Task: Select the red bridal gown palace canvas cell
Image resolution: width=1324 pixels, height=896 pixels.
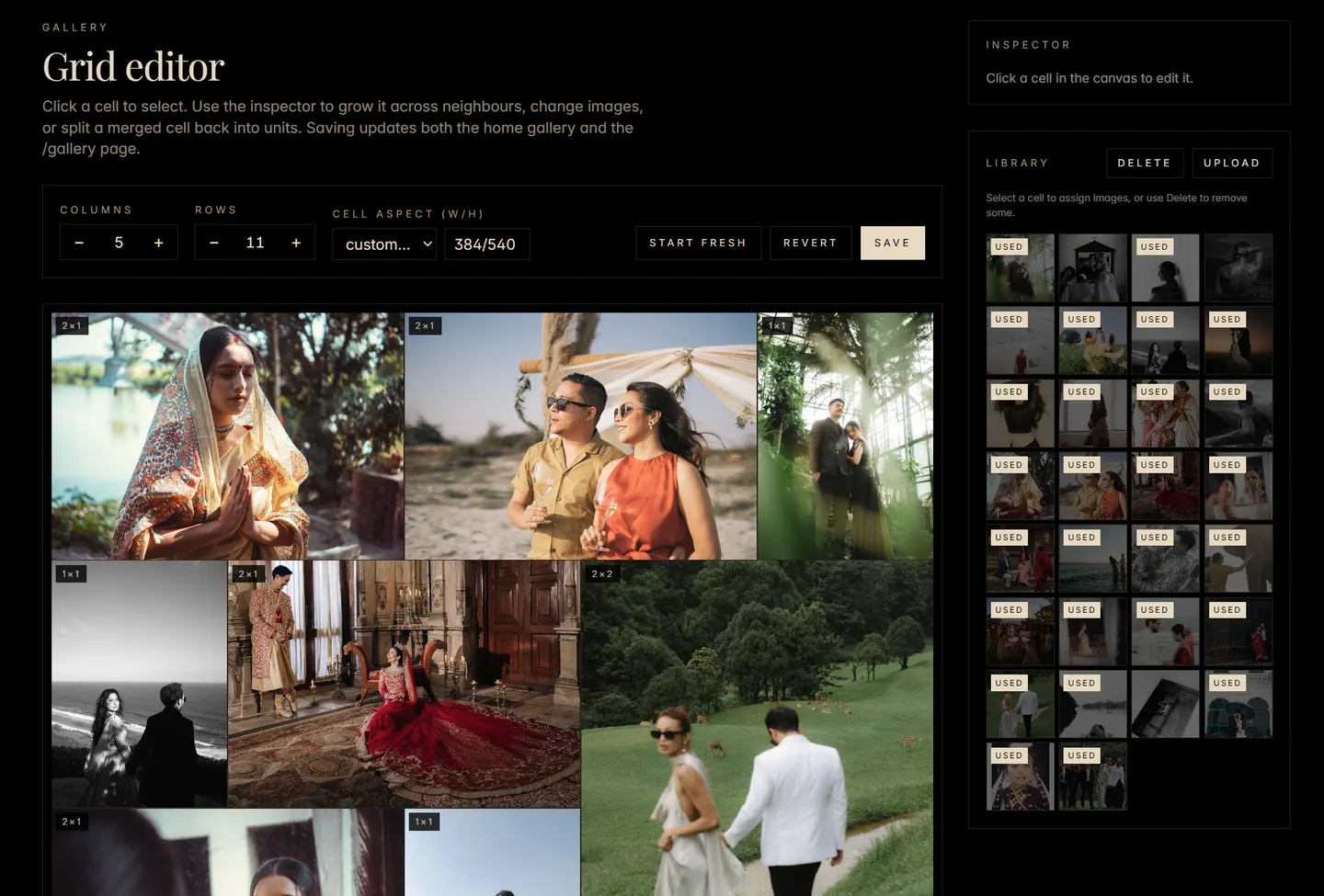Action: (x=405, y=685)
